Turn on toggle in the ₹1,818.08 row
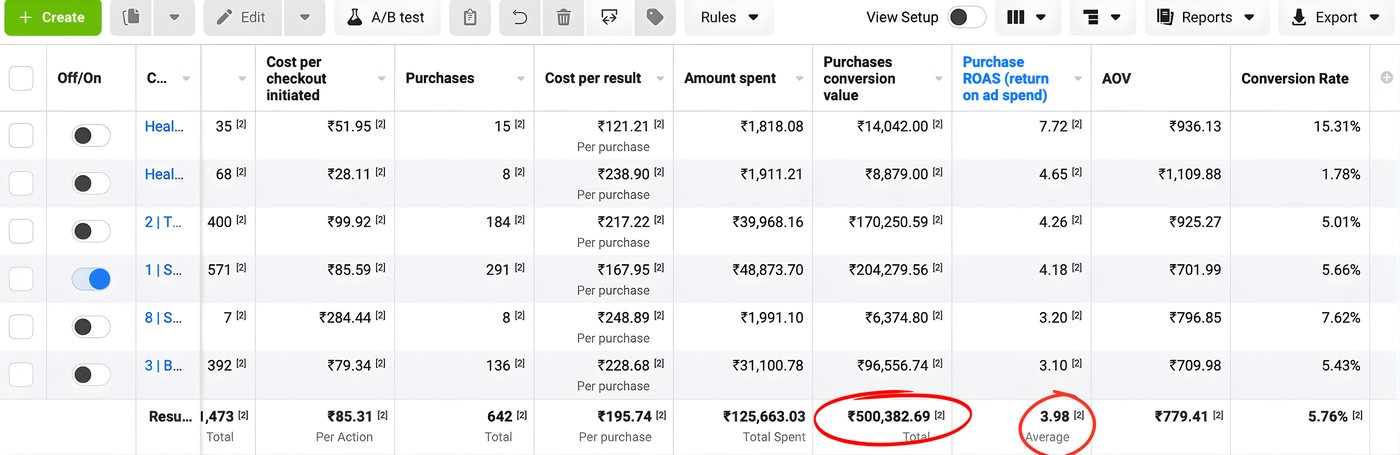The image size is (1400, 455). tap(91, 135)
